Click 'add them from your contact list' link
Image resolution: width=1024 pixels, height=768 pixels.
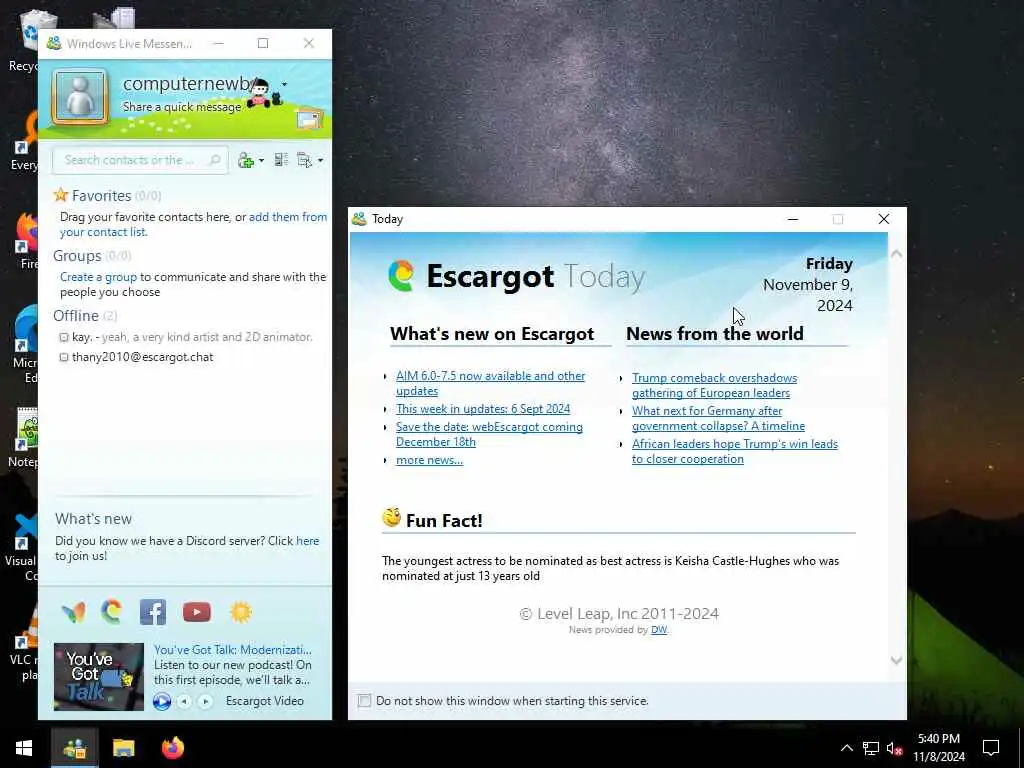pos(193,224)
